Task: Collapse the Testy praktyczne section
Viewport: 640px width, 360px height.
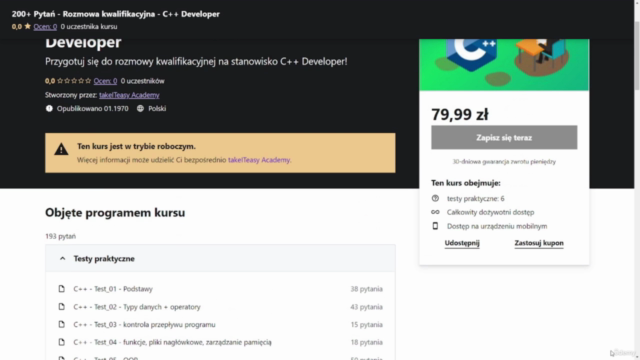Action: 220,258
